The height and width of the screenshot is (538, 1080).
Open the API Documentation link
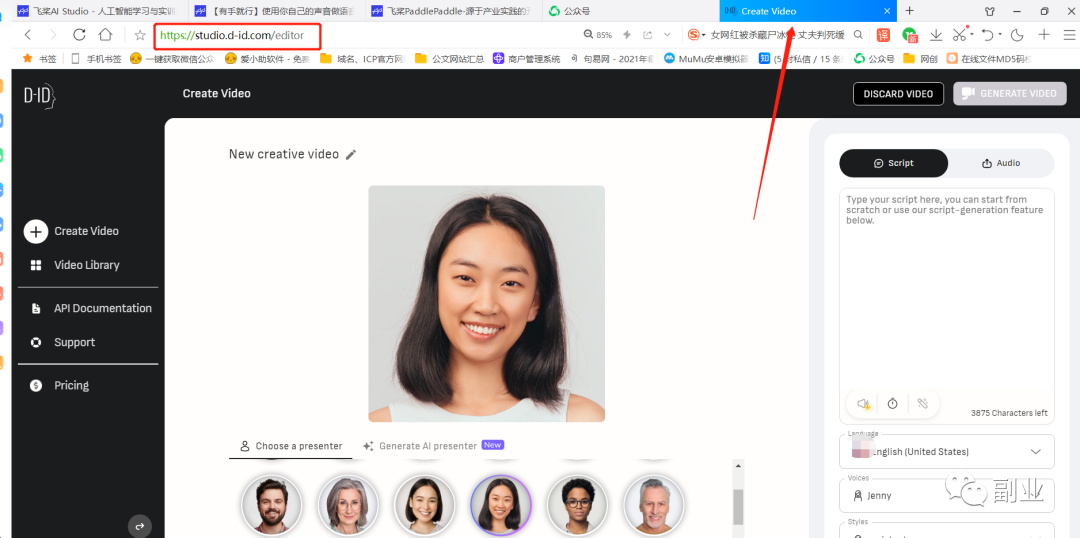tap(102, 309)
